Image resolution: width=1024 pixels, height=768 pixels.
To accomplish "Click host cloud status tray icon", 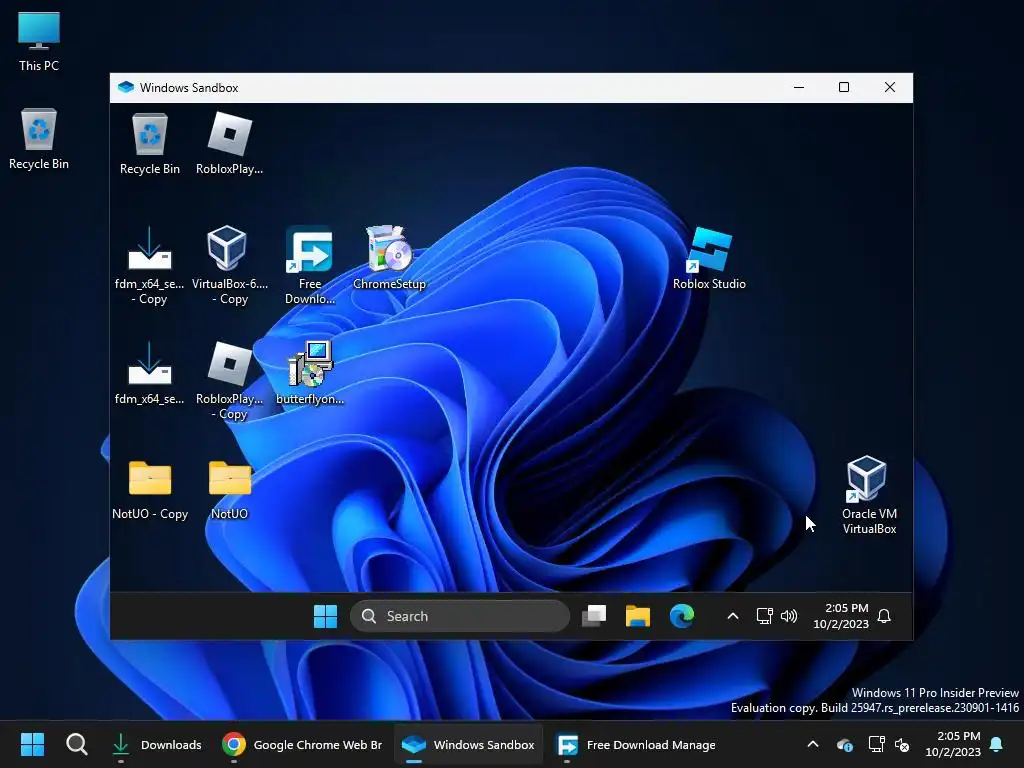I will tap(844, 744).
